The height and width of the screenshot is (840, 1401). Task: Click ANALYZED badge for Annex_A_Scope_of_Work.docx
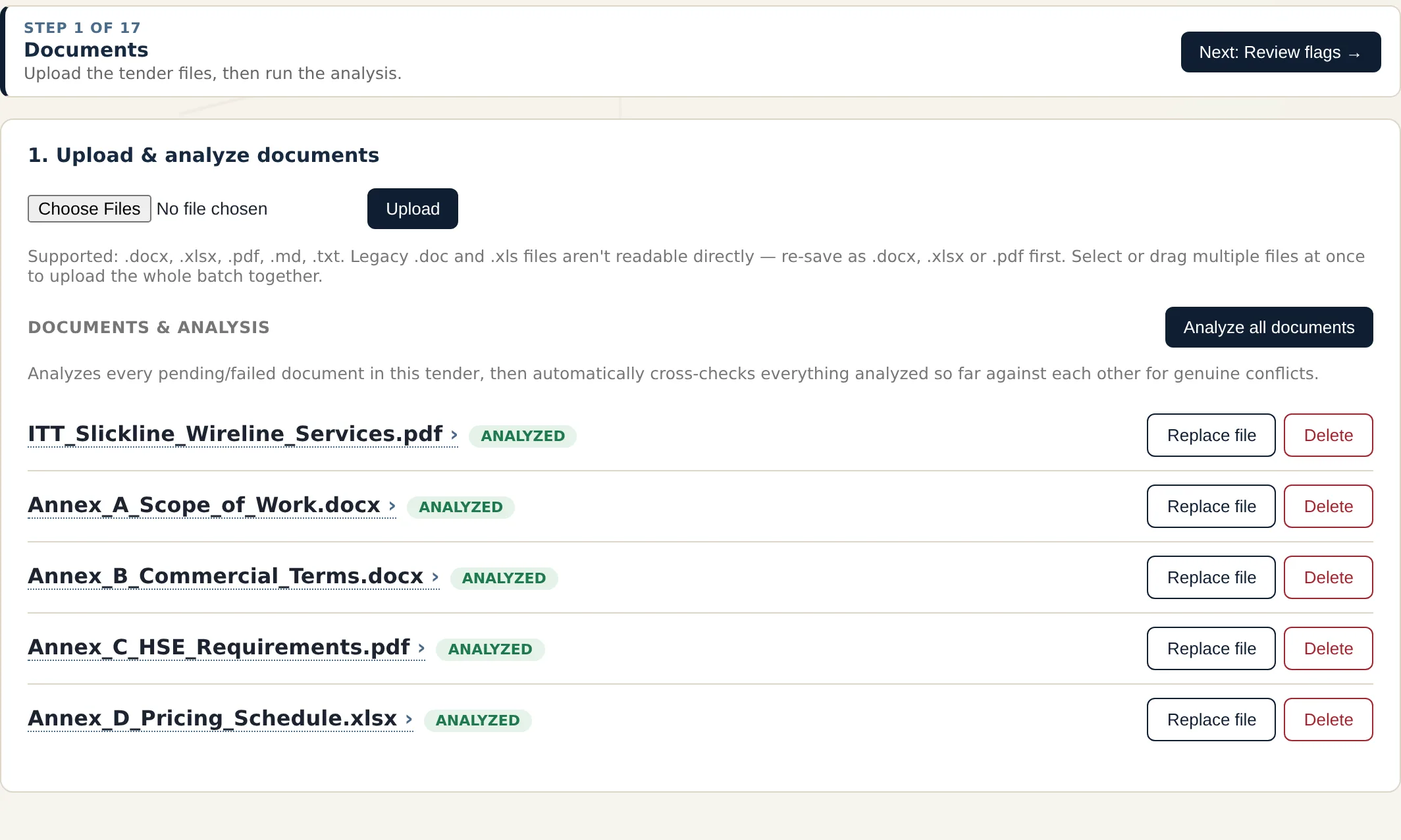(461, 507)
